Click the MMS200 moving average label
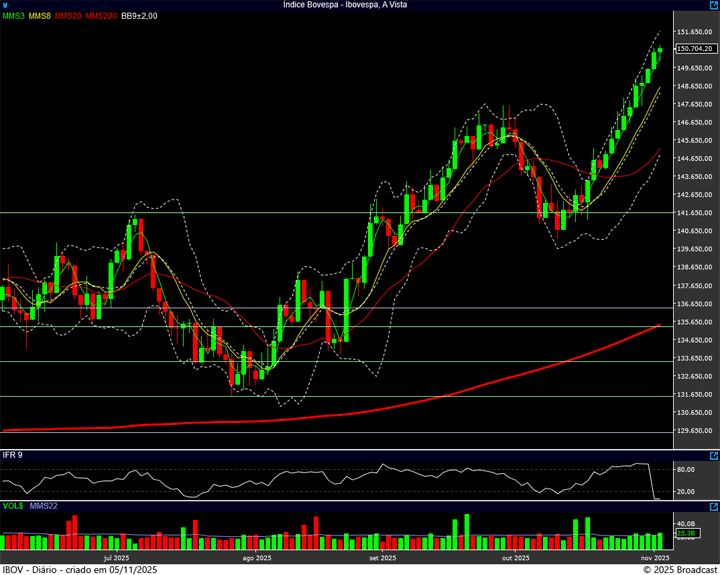The width and height of the screenshot is (720, 575). (x=100, y=17)
